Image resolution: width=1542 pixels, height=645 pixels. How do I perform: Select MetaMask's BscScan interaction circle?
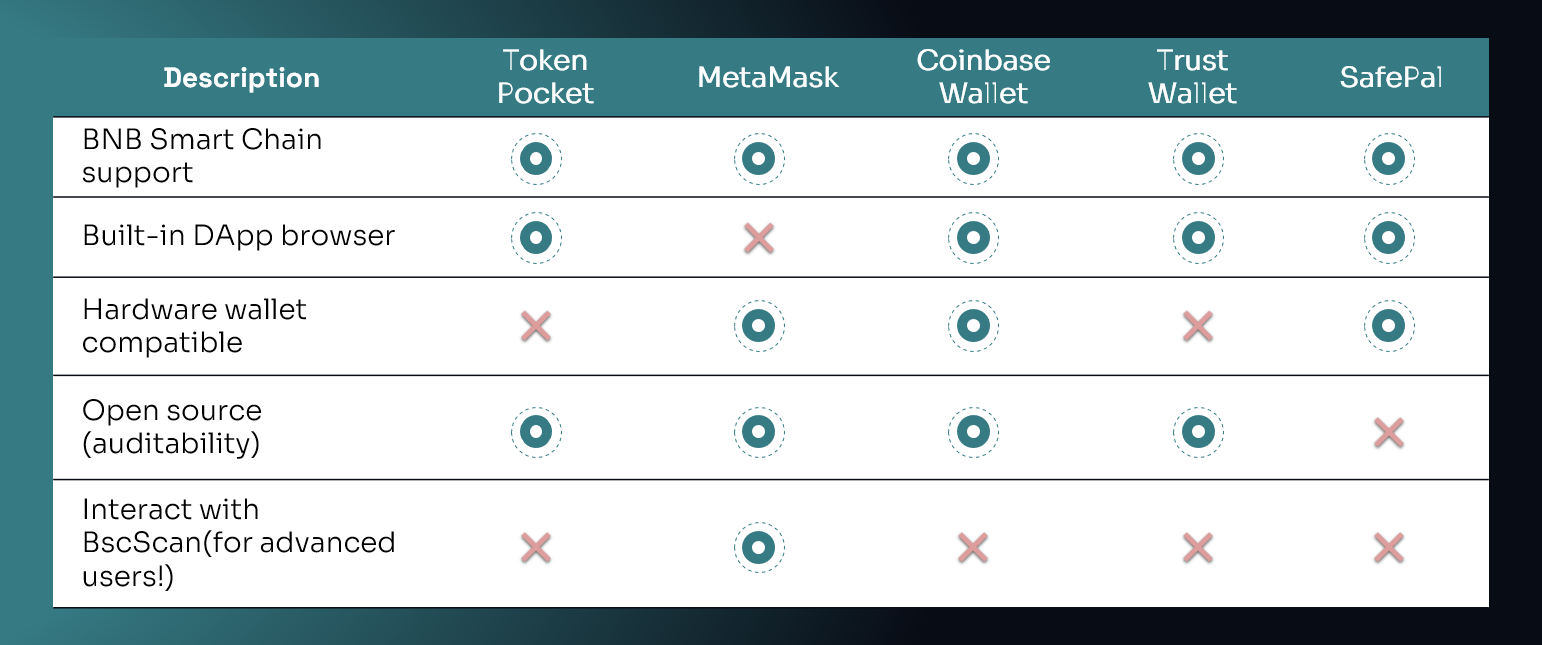[759, 547]
